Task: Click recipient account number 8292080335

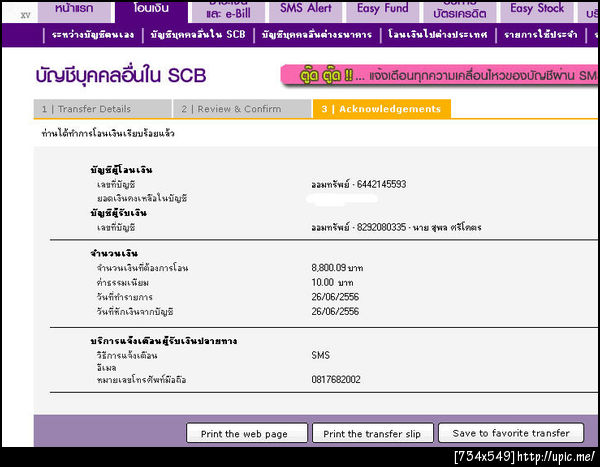Action: (381, 227)
